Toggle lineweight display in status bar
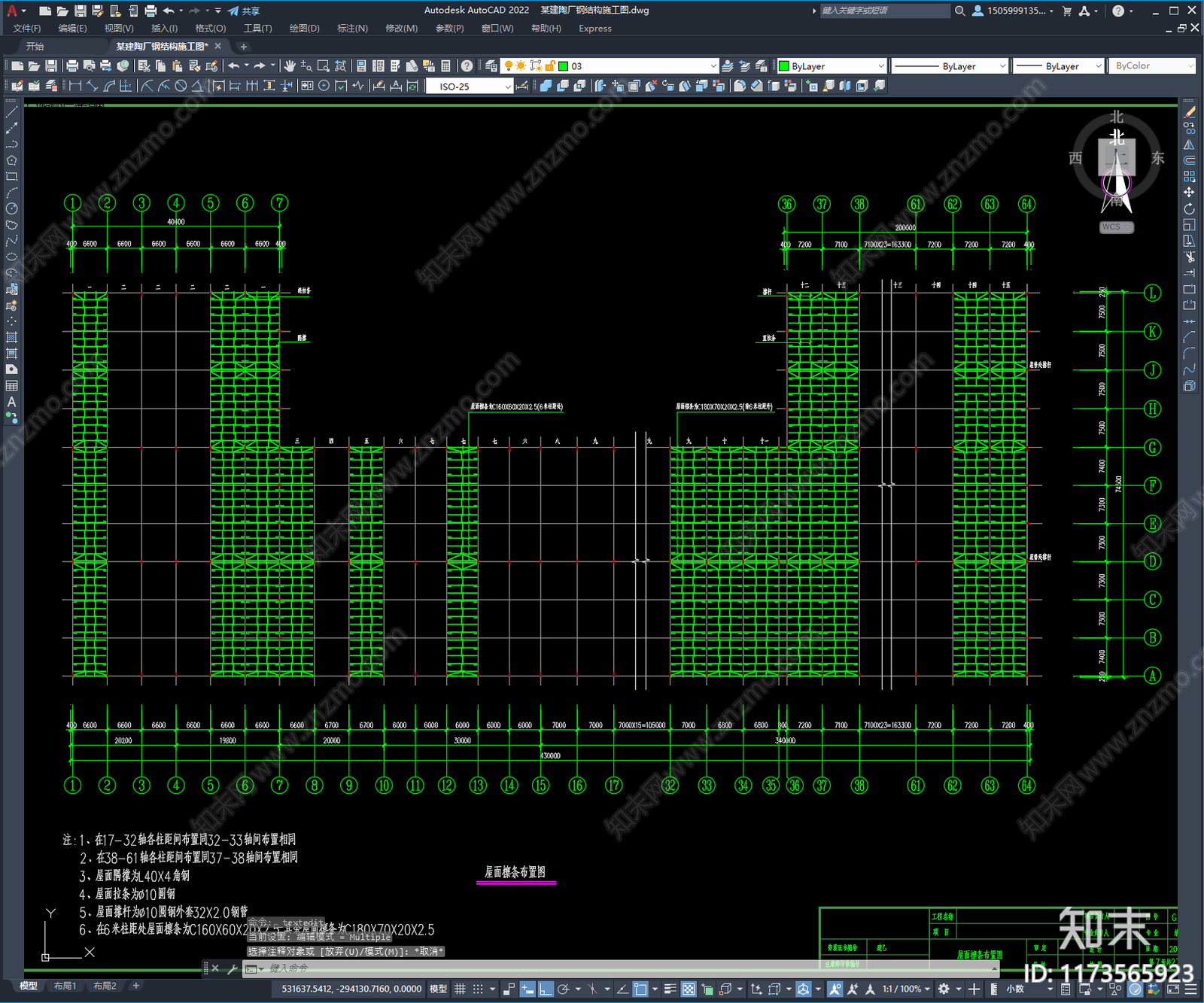 coord(670,989)
